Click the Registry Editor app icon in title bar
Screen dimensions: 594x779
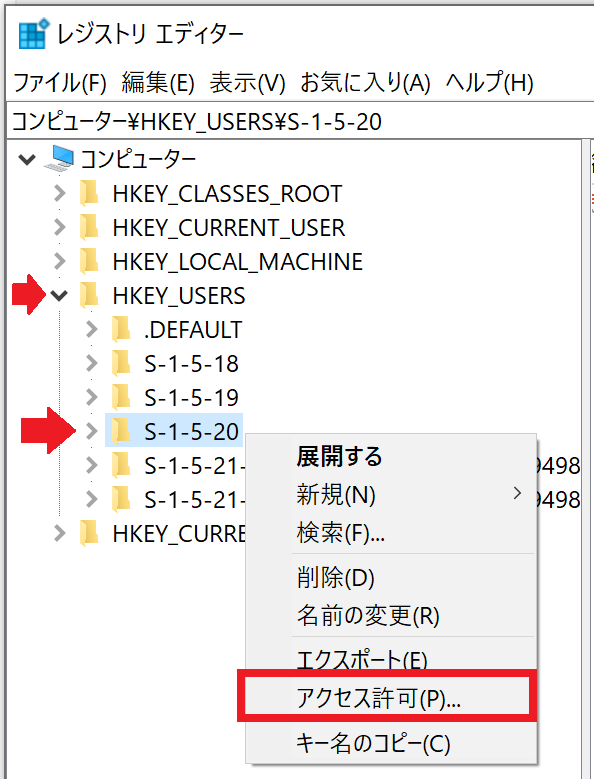click(x=34, y=34)
